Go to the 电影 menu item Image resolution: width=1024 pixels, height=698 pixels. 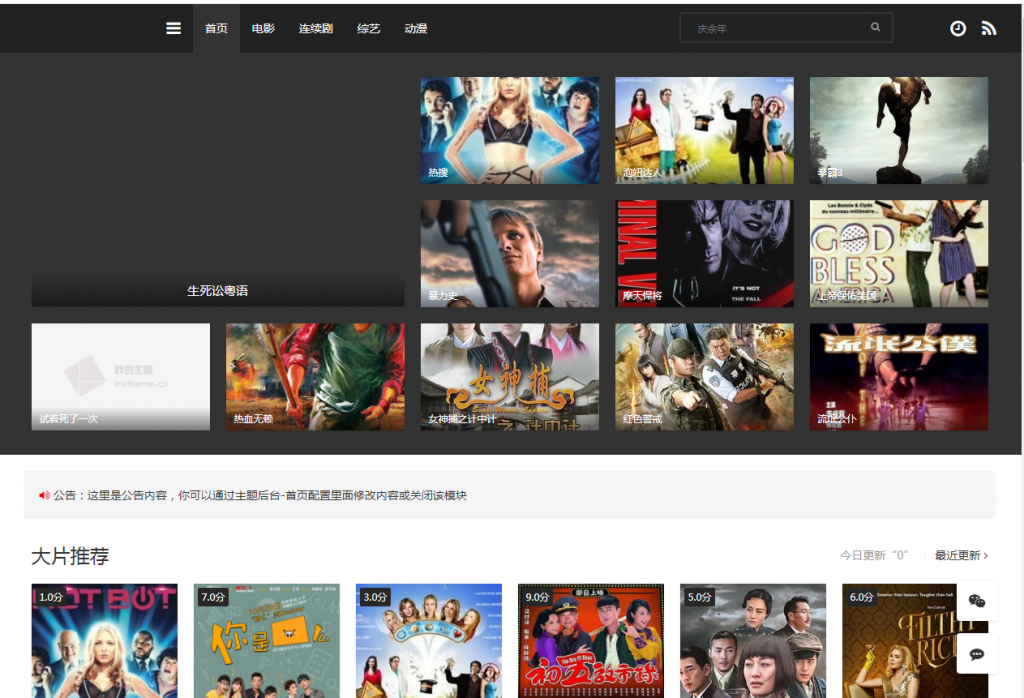click(x=263, y=28)
